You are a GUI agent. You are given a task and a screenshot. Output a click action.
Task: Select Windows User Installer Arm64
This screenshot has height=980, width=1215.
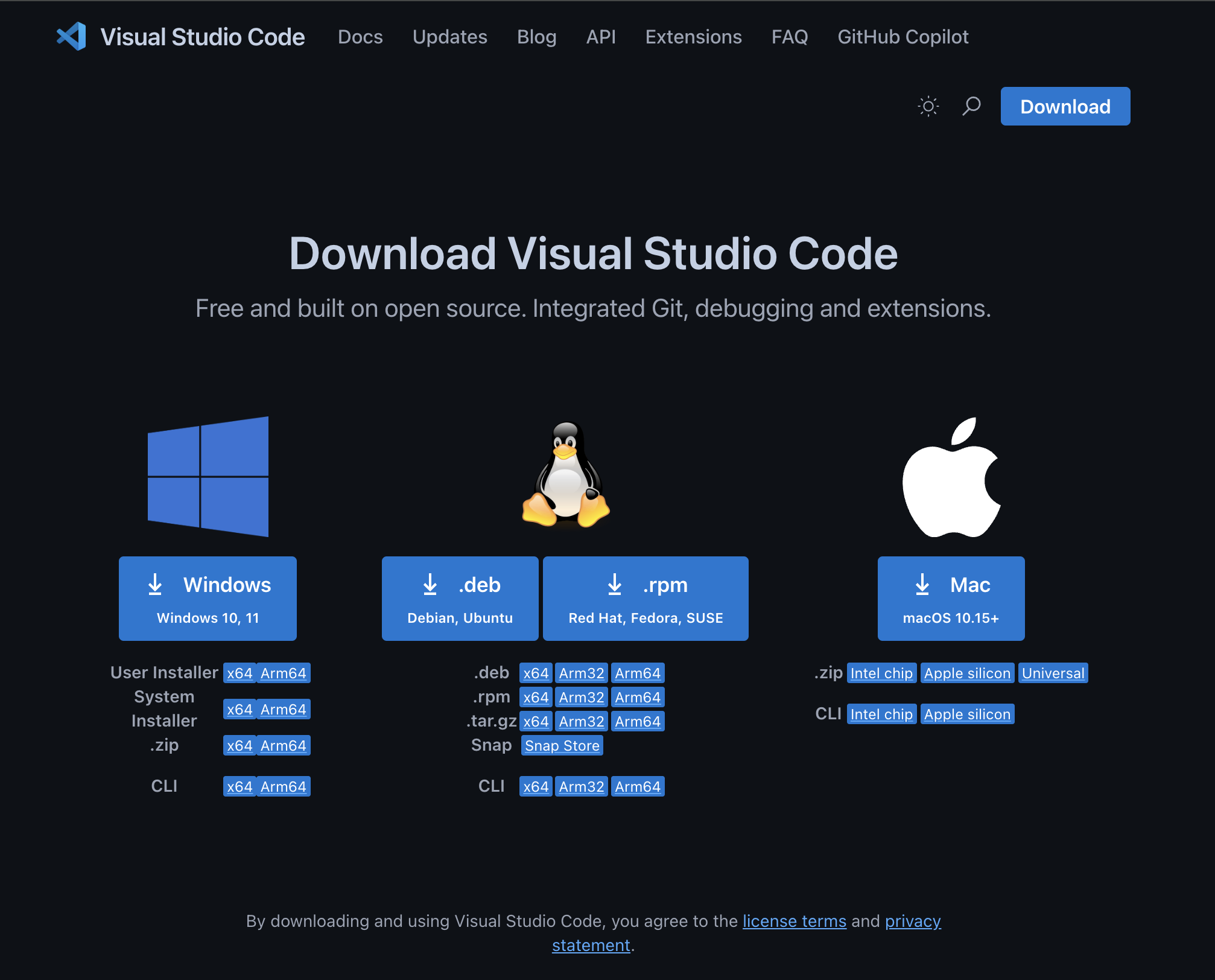[284, 673]
